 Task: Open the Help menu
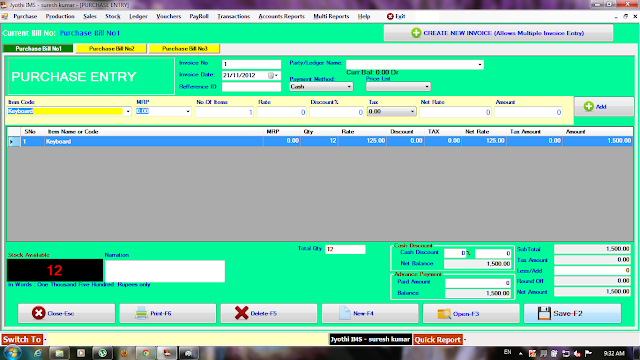point(364,16)
